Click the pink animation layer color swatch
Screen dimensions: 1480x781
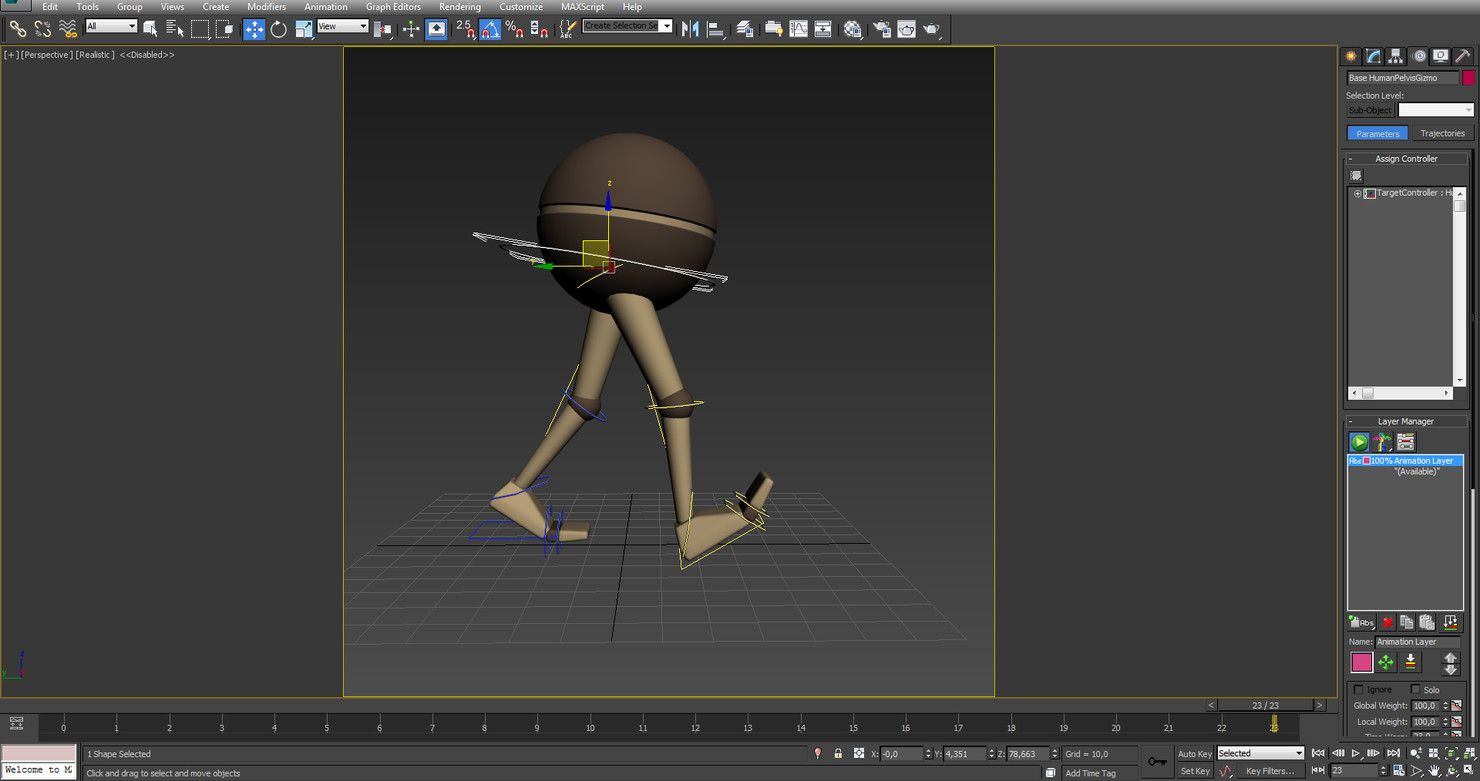[x=1362, y=662]
